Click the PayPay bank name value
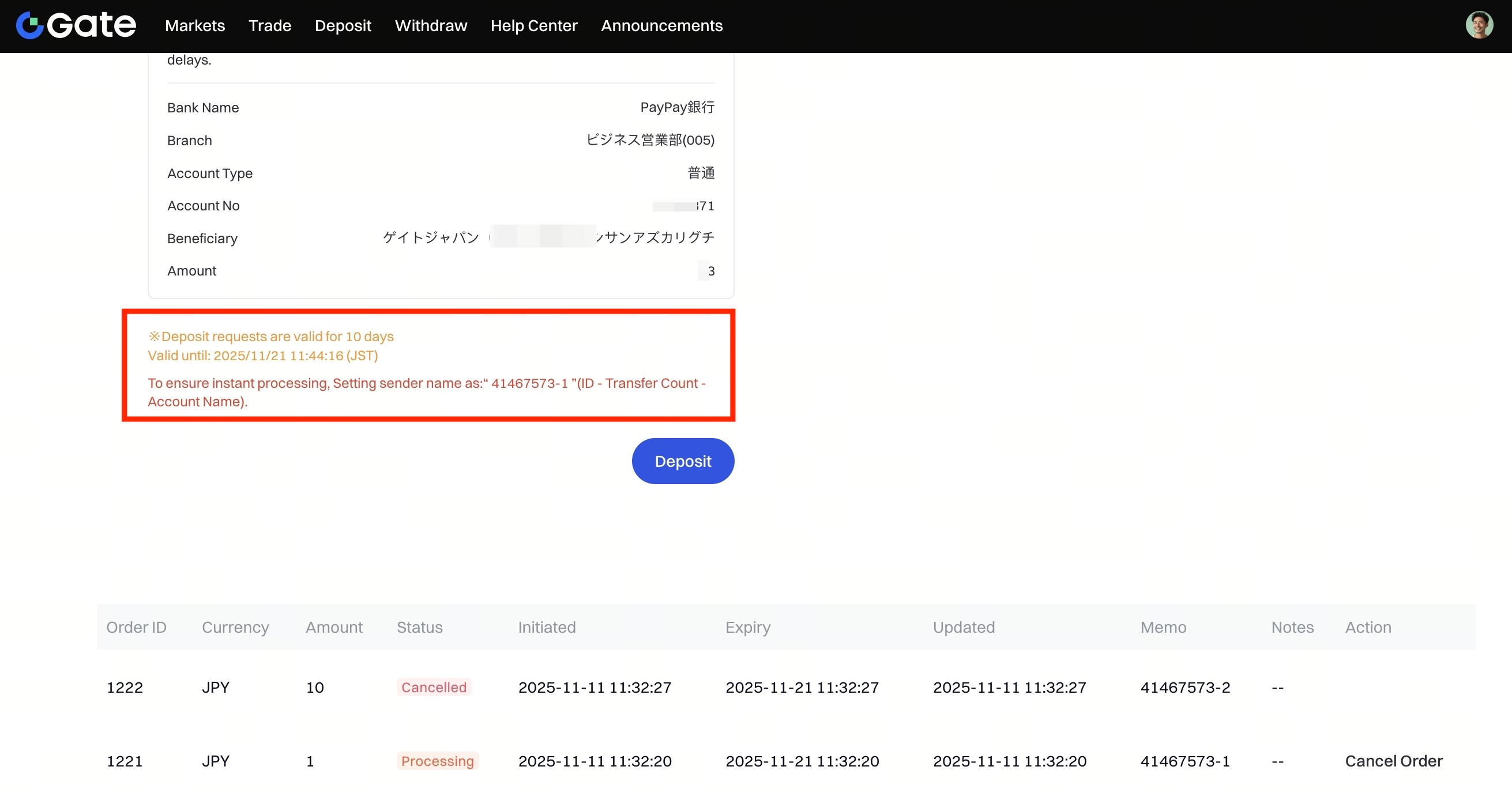Screen dimensions: 1512x793 (677, 107)
